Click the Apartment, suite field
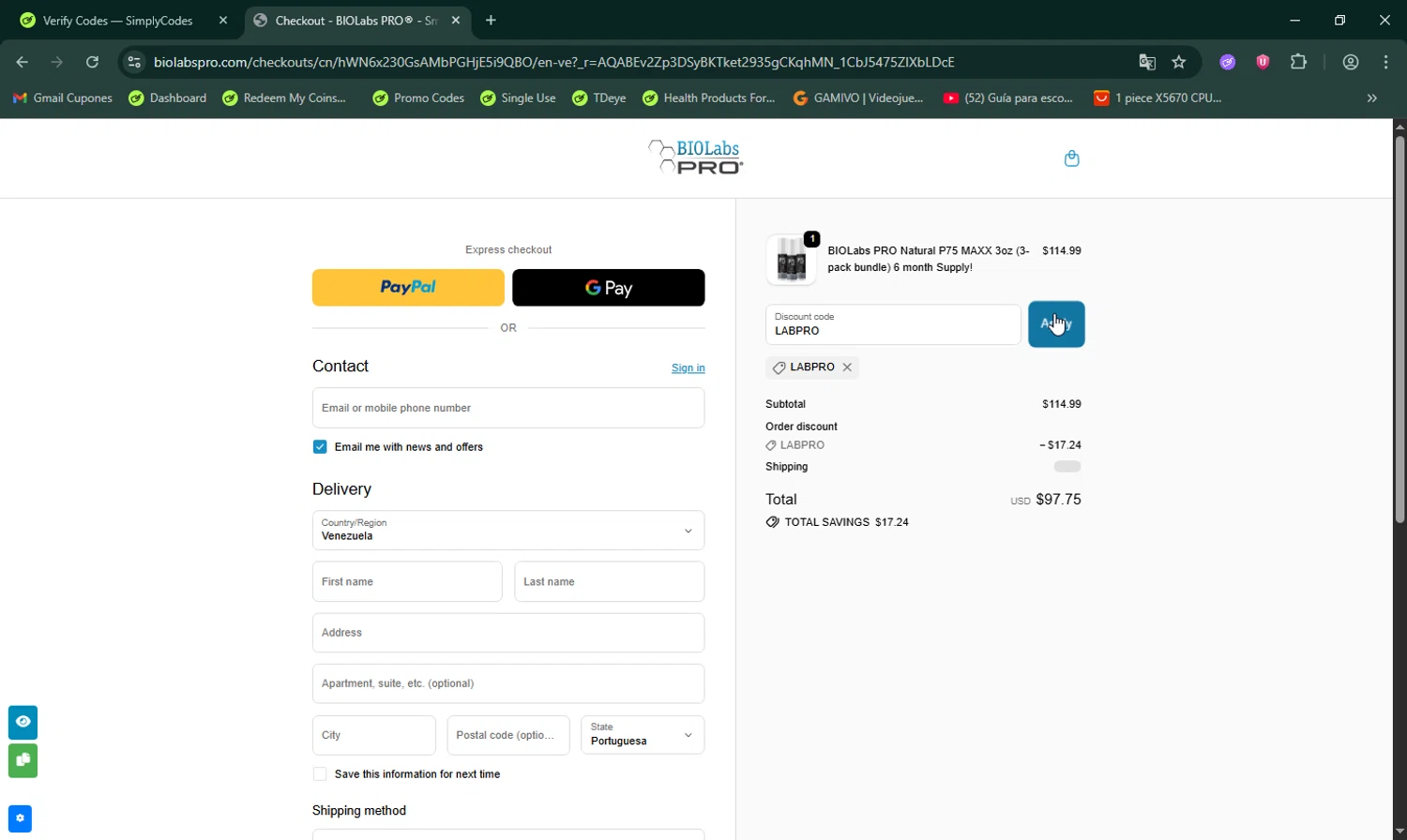Image resolution: width=1407 pixels, height=840 pixels. tap(508, 683)
